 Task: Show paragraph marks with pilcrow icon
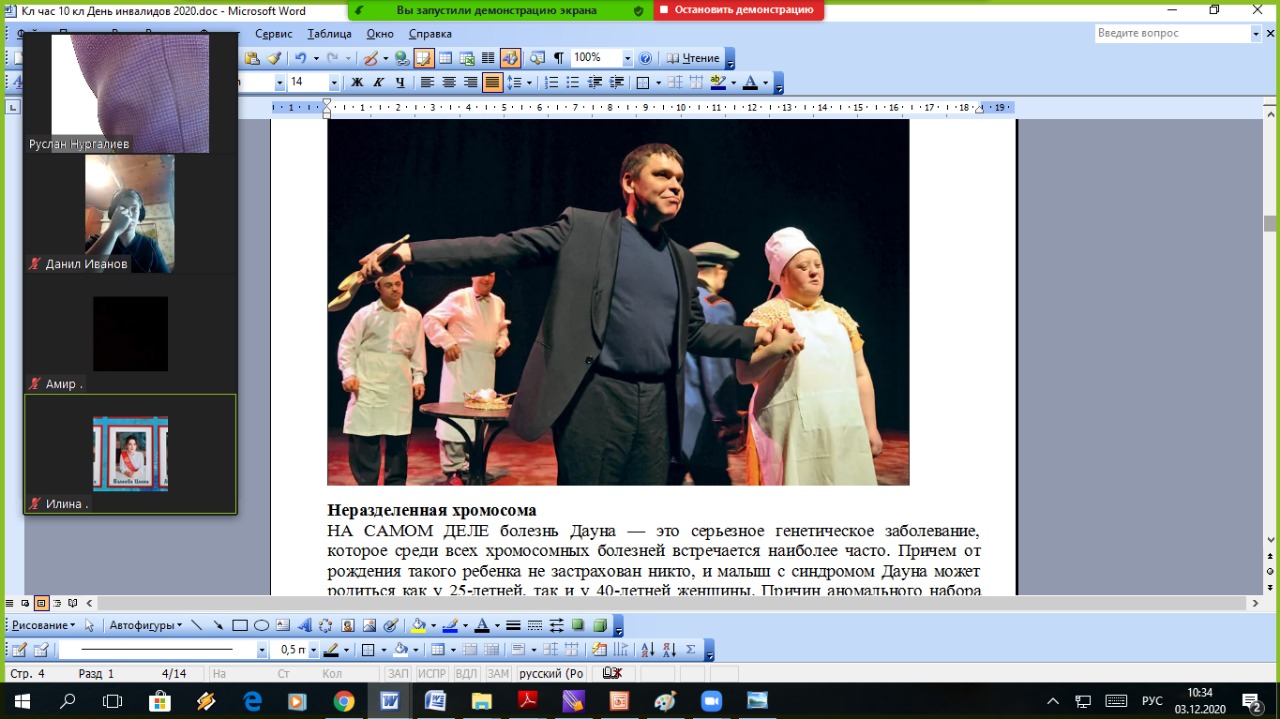click(558, 58)
